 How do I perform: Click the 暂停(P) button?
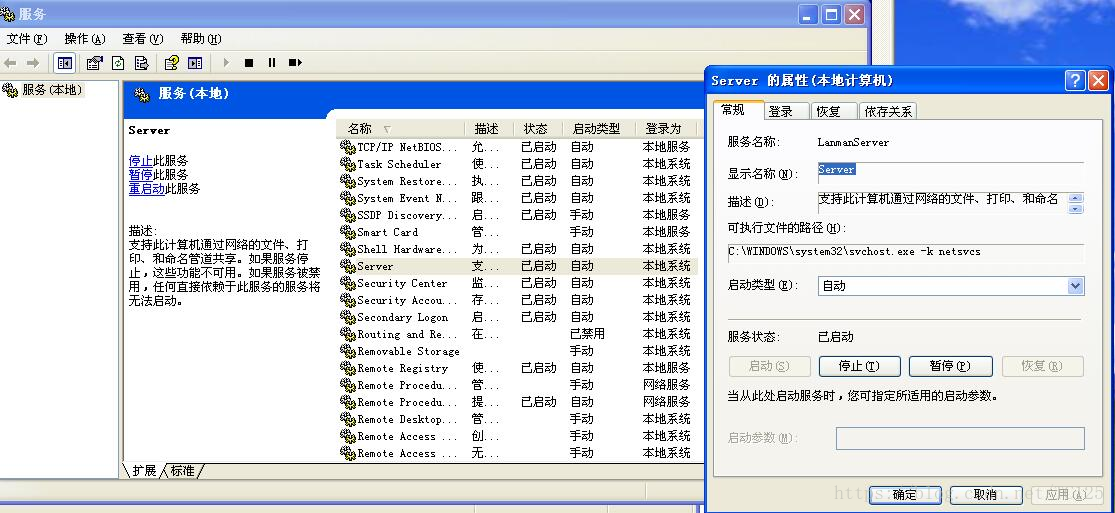(x=951, y=366)
